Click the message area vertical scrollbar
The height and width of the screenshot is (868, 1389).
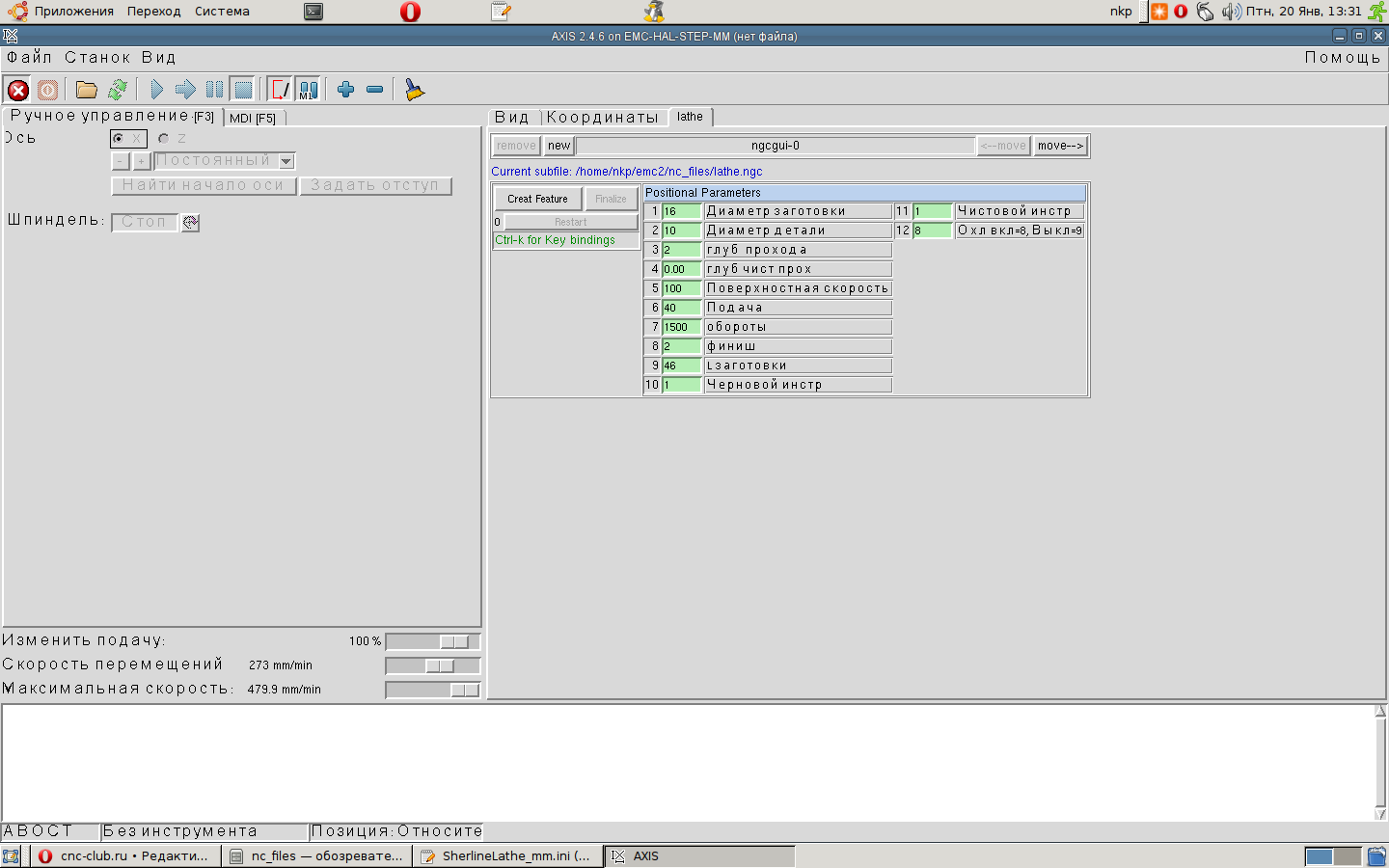pyautogui.click(x=1380, y=762)
